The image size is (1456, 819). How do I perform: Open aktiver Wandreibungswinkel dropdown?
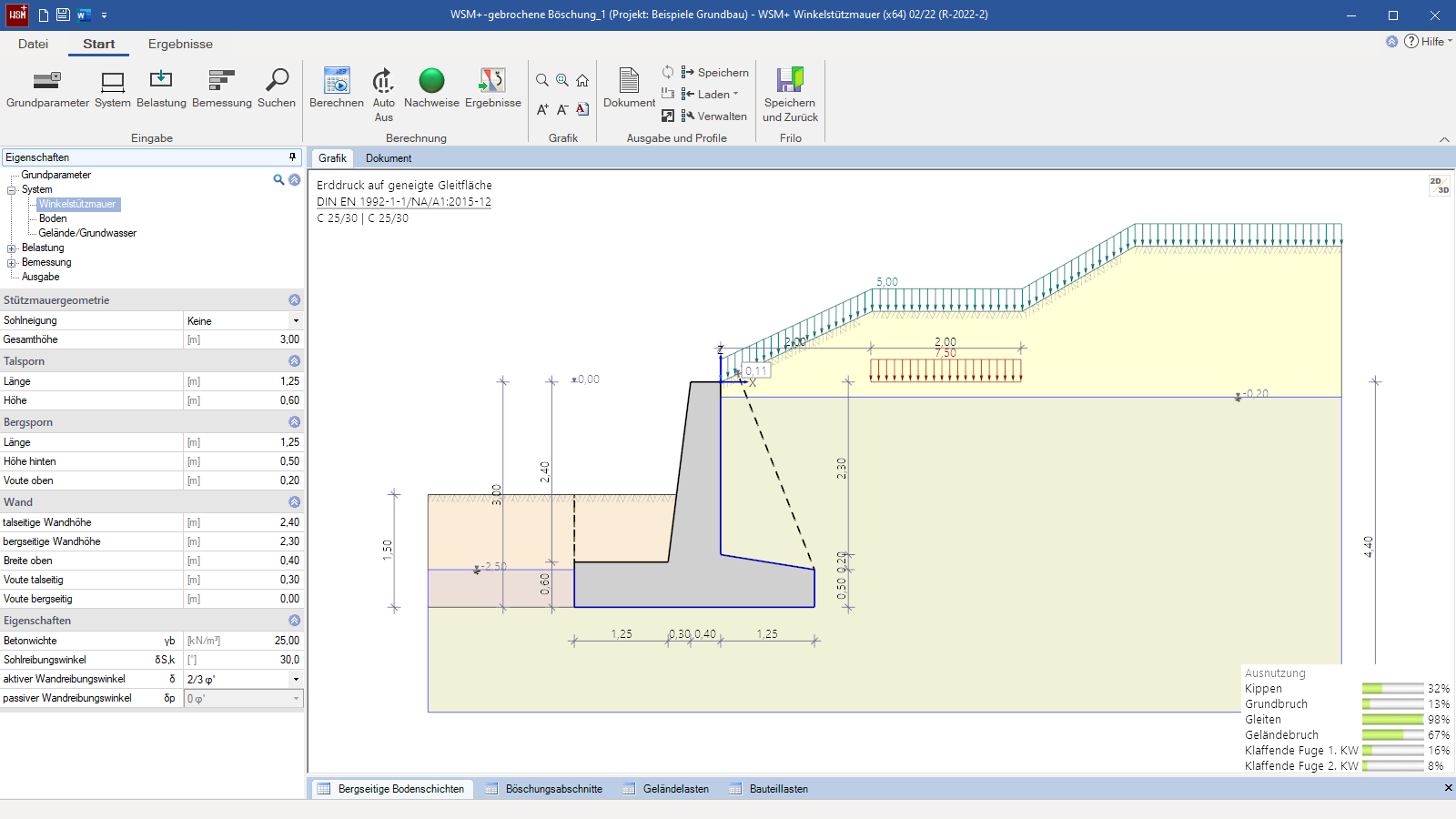click(296, 679)
